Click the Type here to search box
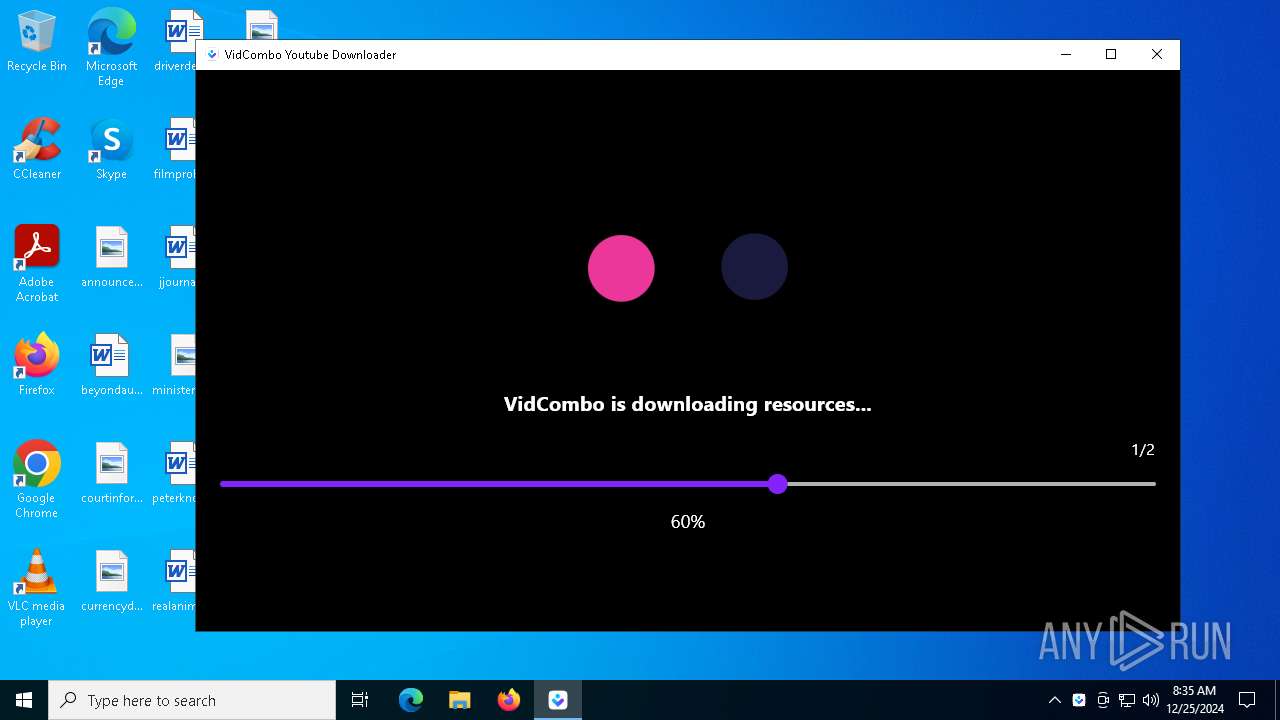The image size is (1280, 720). pos(192,700)
